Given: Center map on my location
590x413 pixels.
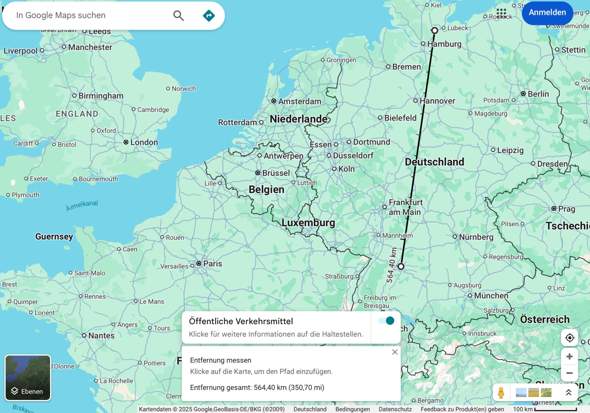Looking at the screenshot, I should tap(569, 338).
